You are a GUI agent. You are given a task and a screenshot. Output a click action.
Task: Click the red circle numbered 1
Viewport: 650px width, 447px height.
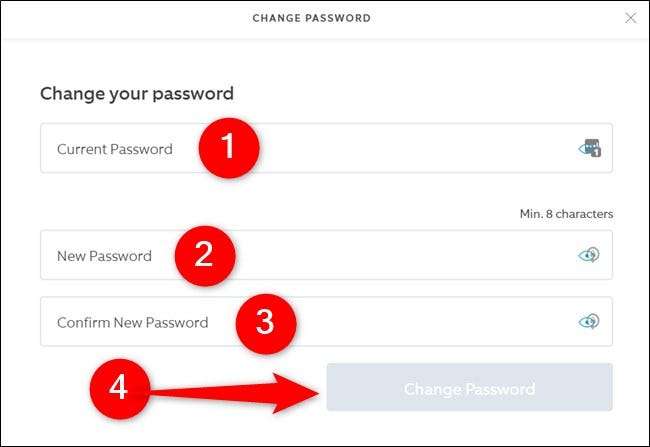[x=227, y=148]
